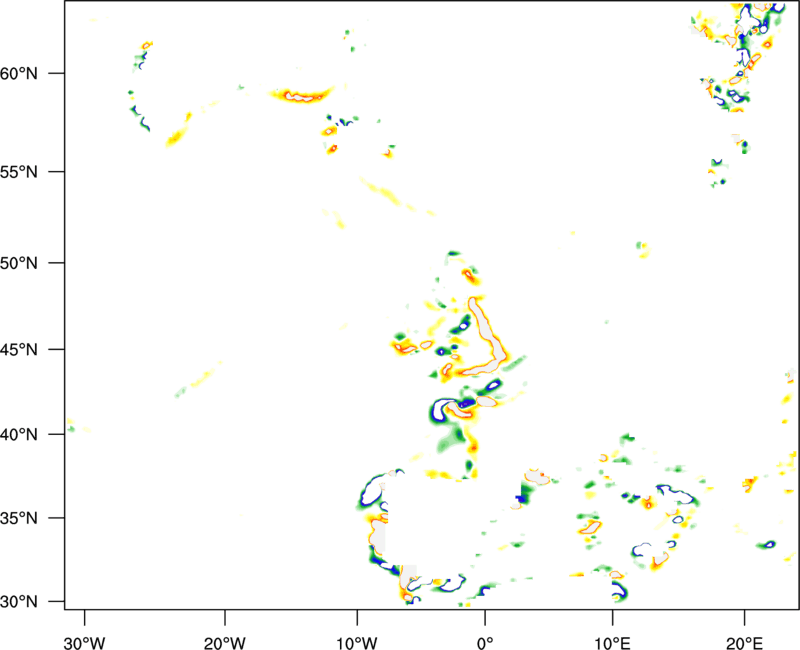Click the 10°W longitude label

(357, 643)
